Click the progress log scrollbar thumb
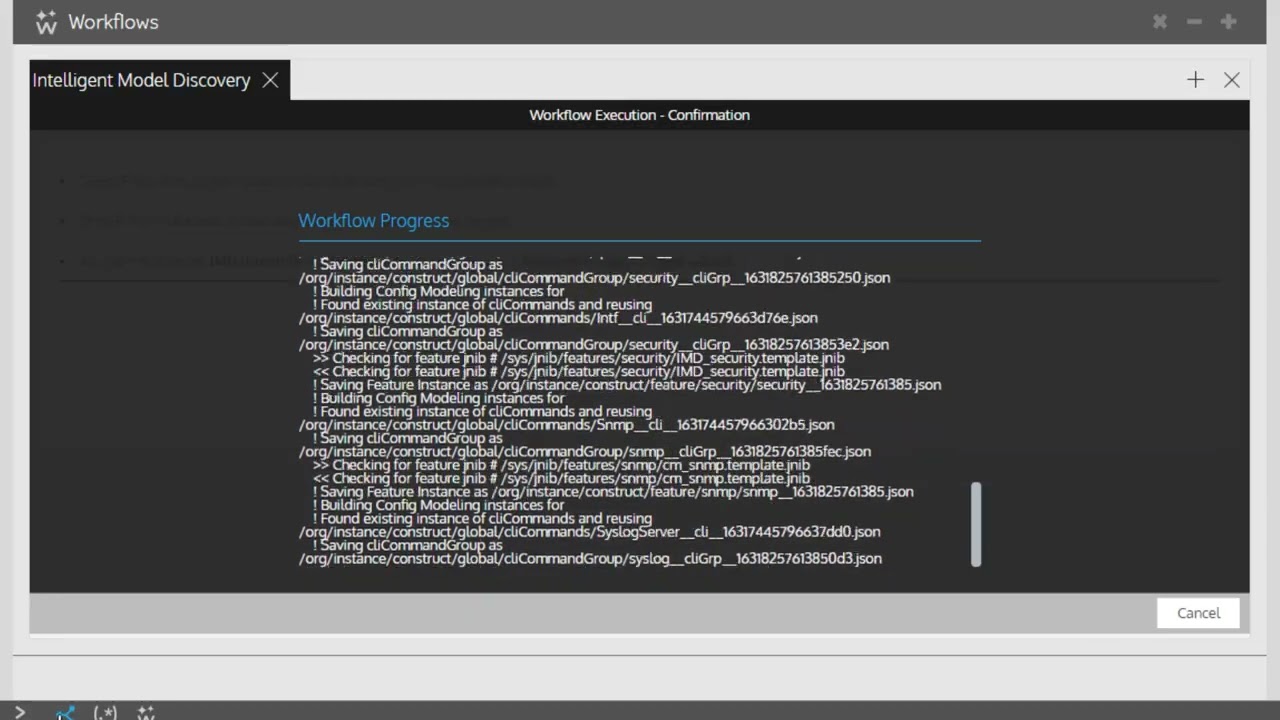 (976, 524)
